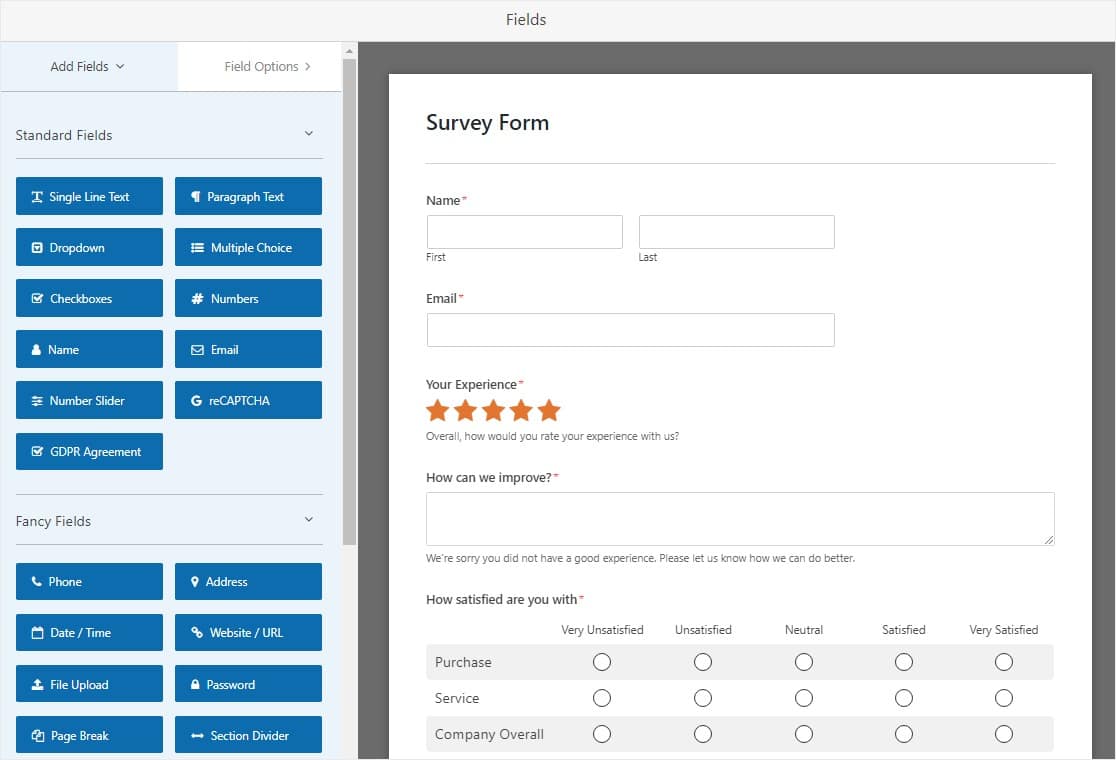Add a Number Slider field
The image size is (1116, 760).
[x=89, y=400]
